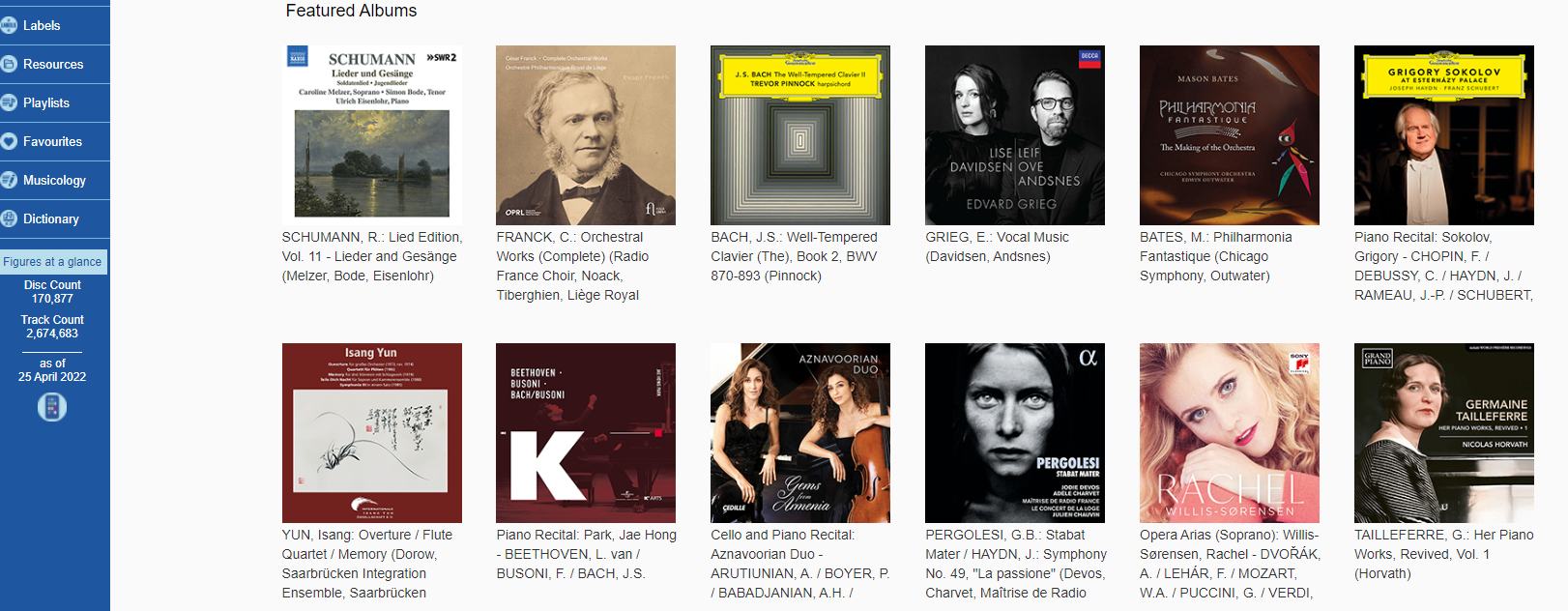Open the Aznavoorian Duo recital link
The image size is (1568, 611).
(x=800, y=564)
